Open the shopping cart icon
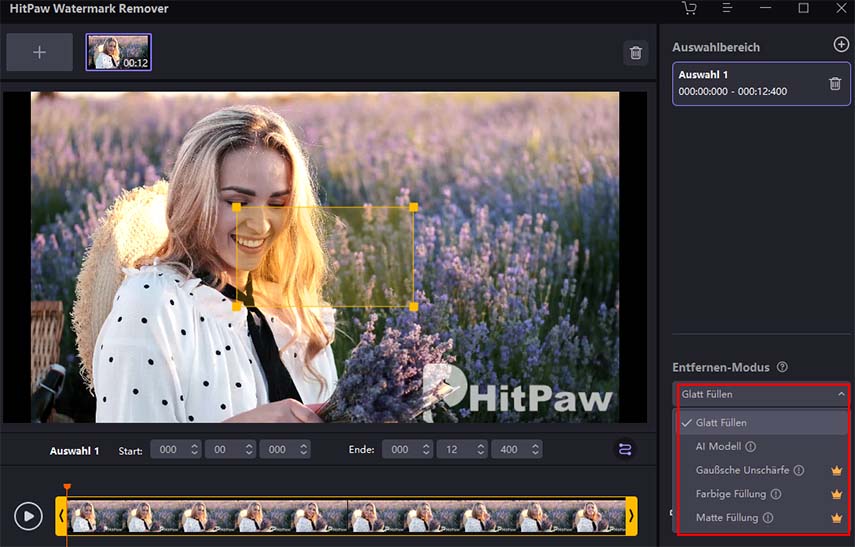This screenshot has height=547, width=855. tap(689, 9)
